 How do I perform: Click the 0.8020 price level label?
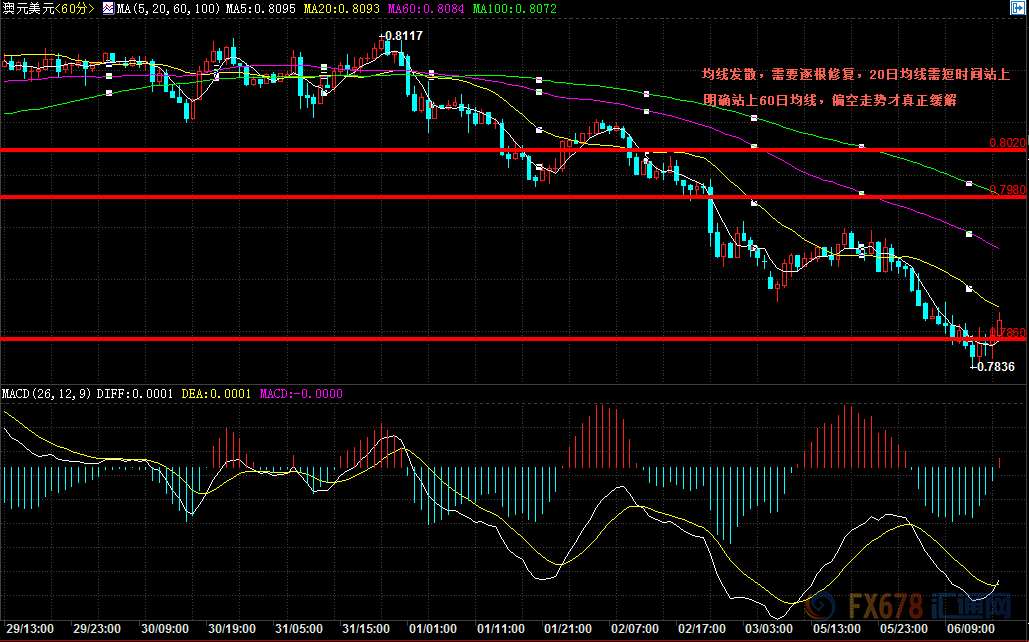click(x=1007, y=143)
